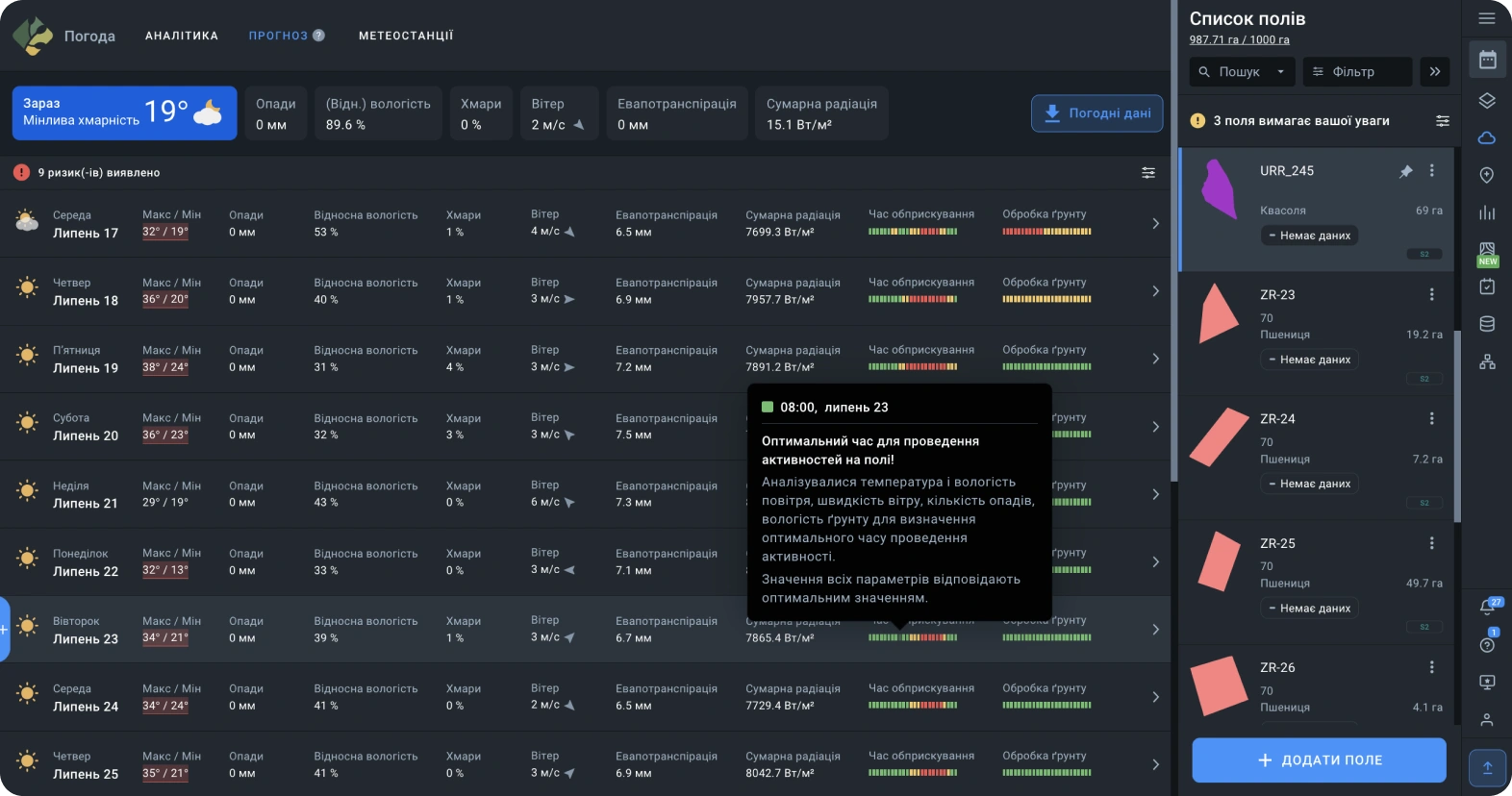
Task: Open the database icon in sidebar
Action: coord(1487,324)
